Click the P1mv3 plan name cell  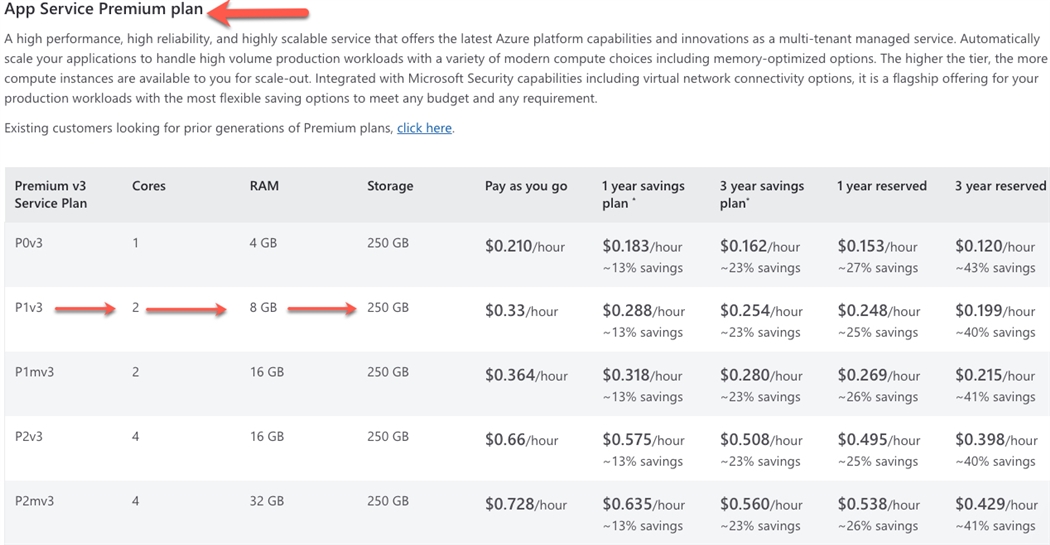pyautogui.click(x=34, y=372)
